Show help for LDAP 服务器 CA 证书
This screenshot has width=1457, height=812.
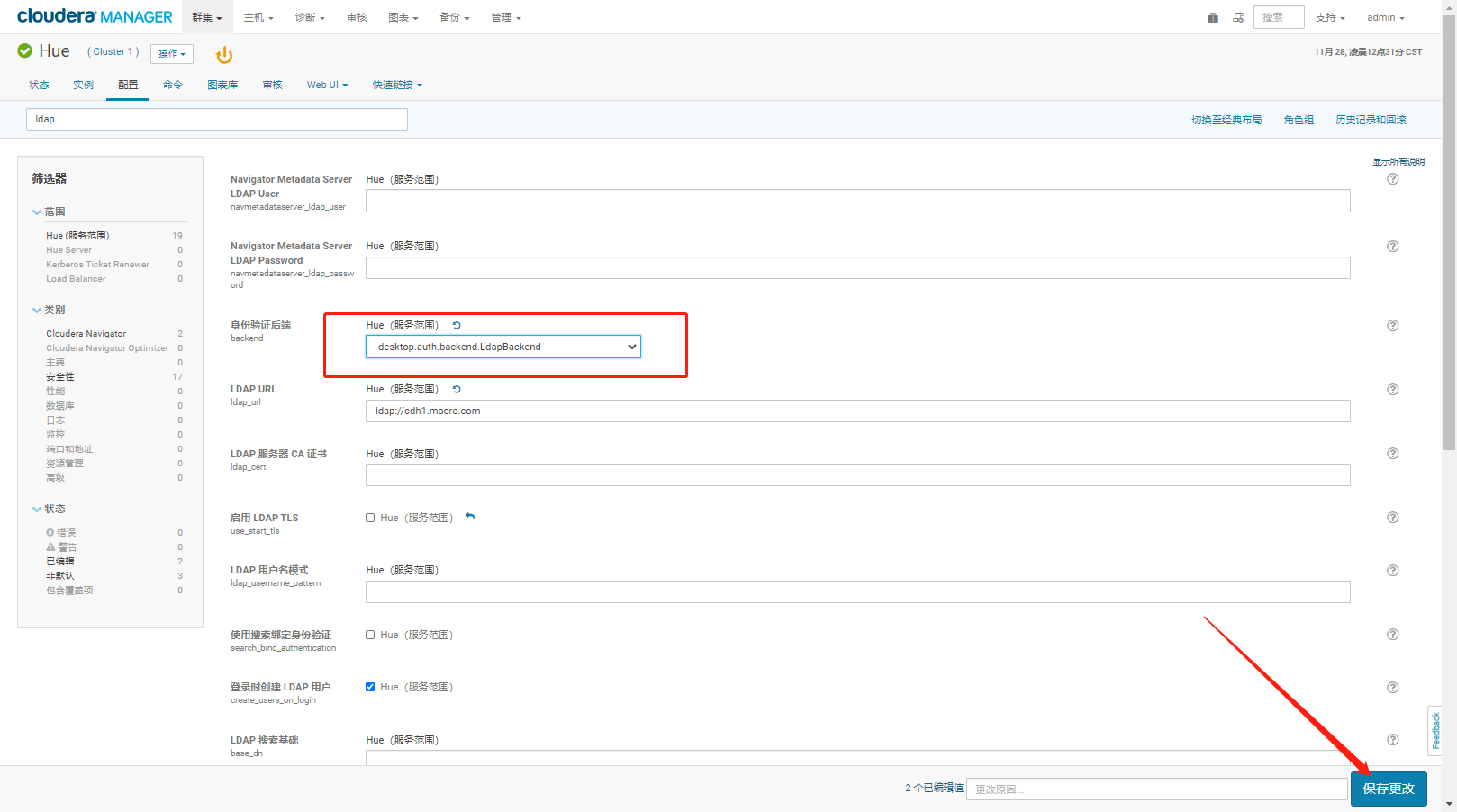[1393, 454]
